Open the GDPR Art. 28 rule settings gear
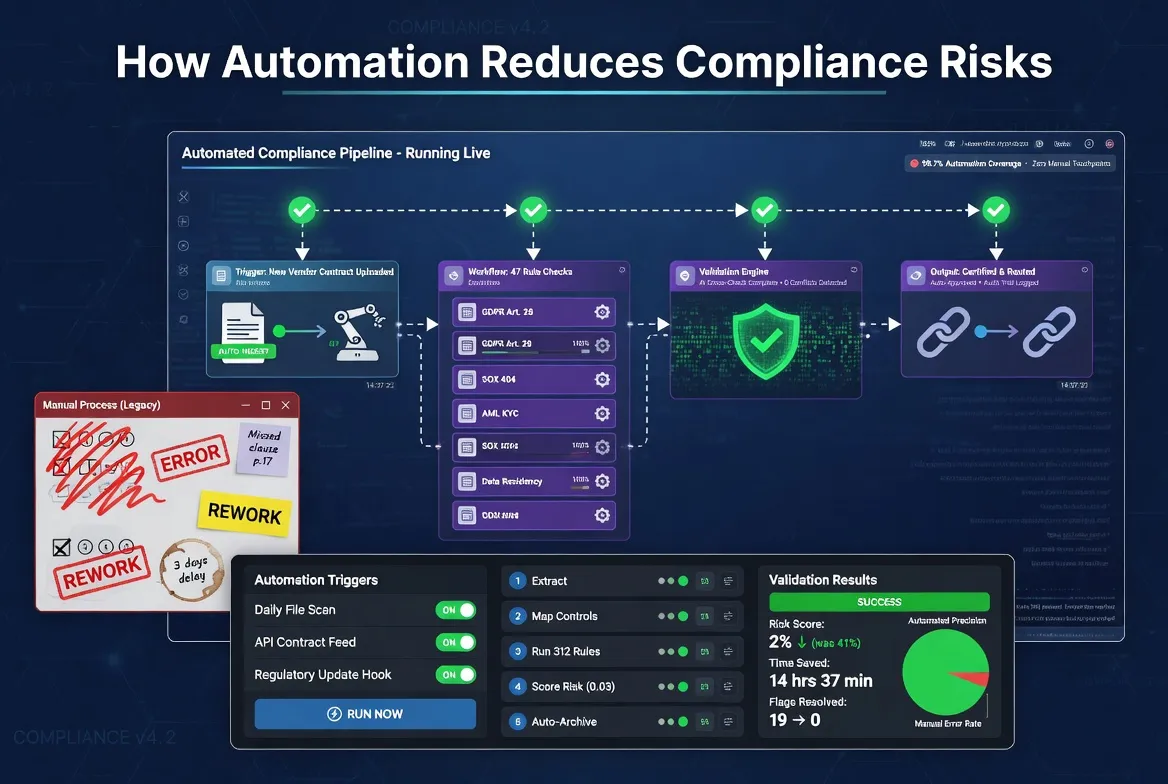The image size is (1168, 784). tap(601, 313)
